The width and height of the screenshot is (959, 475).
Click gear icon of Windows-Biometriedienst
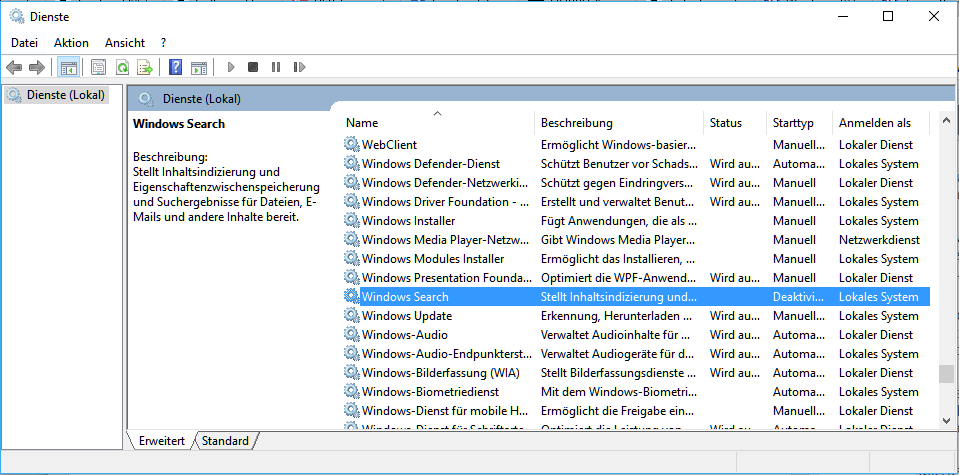click(x=351, y=391)
